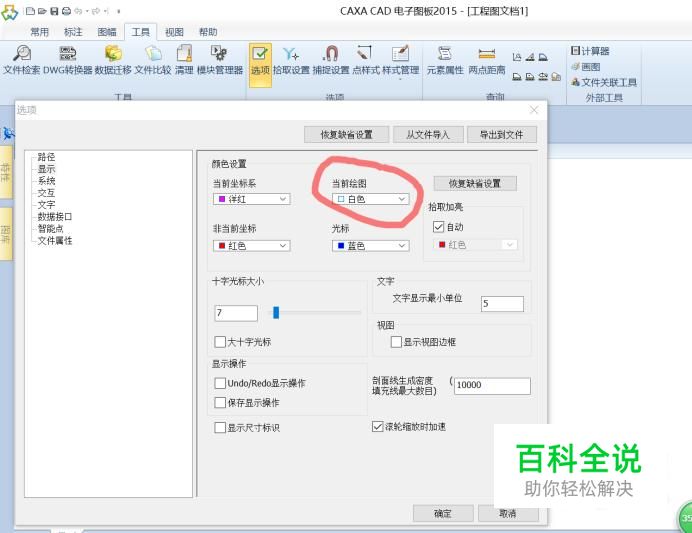Toggle the 自动 pick highlight checkbox

point(438,227)
